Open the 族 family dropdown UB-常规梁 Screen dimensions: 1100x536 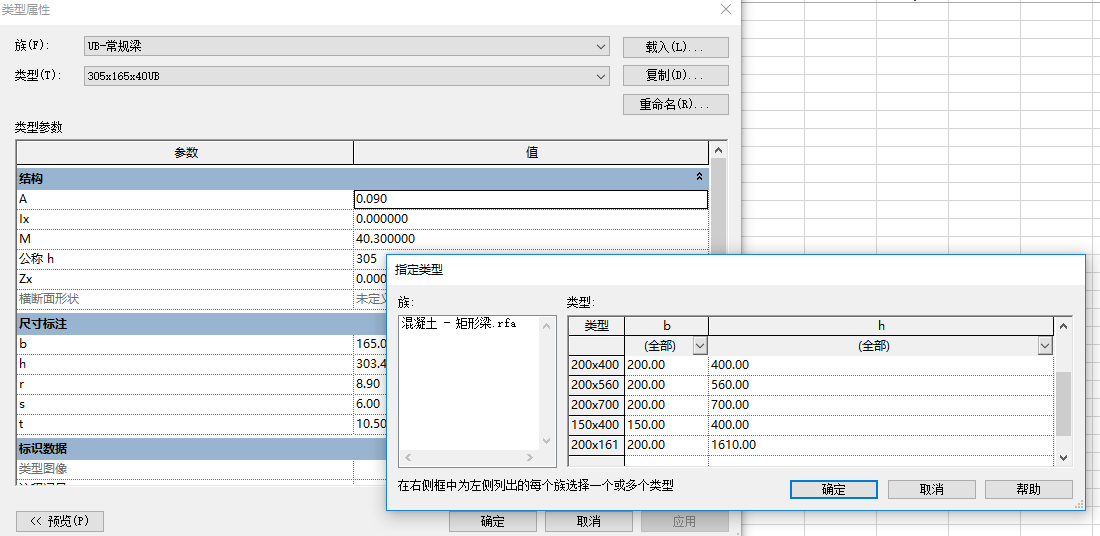click(x=347, y=47)
